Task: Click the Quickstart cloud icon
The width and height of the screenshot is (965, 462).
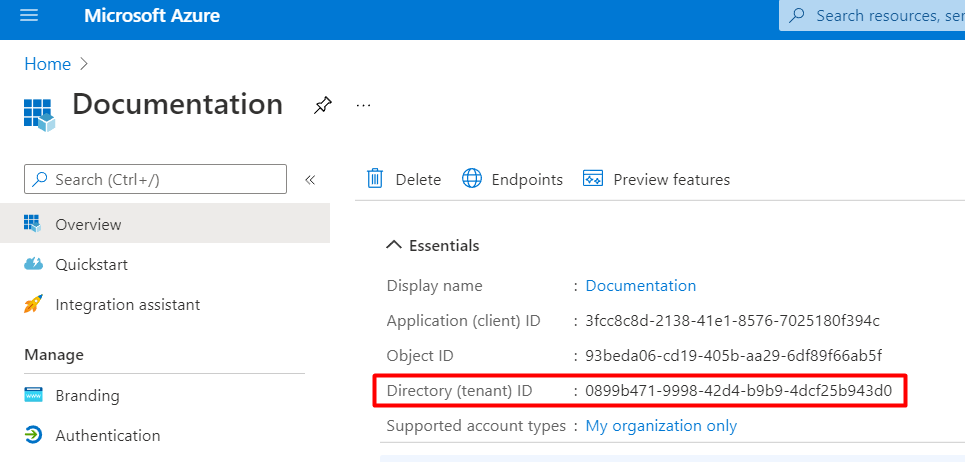Action: coord(33,265)
